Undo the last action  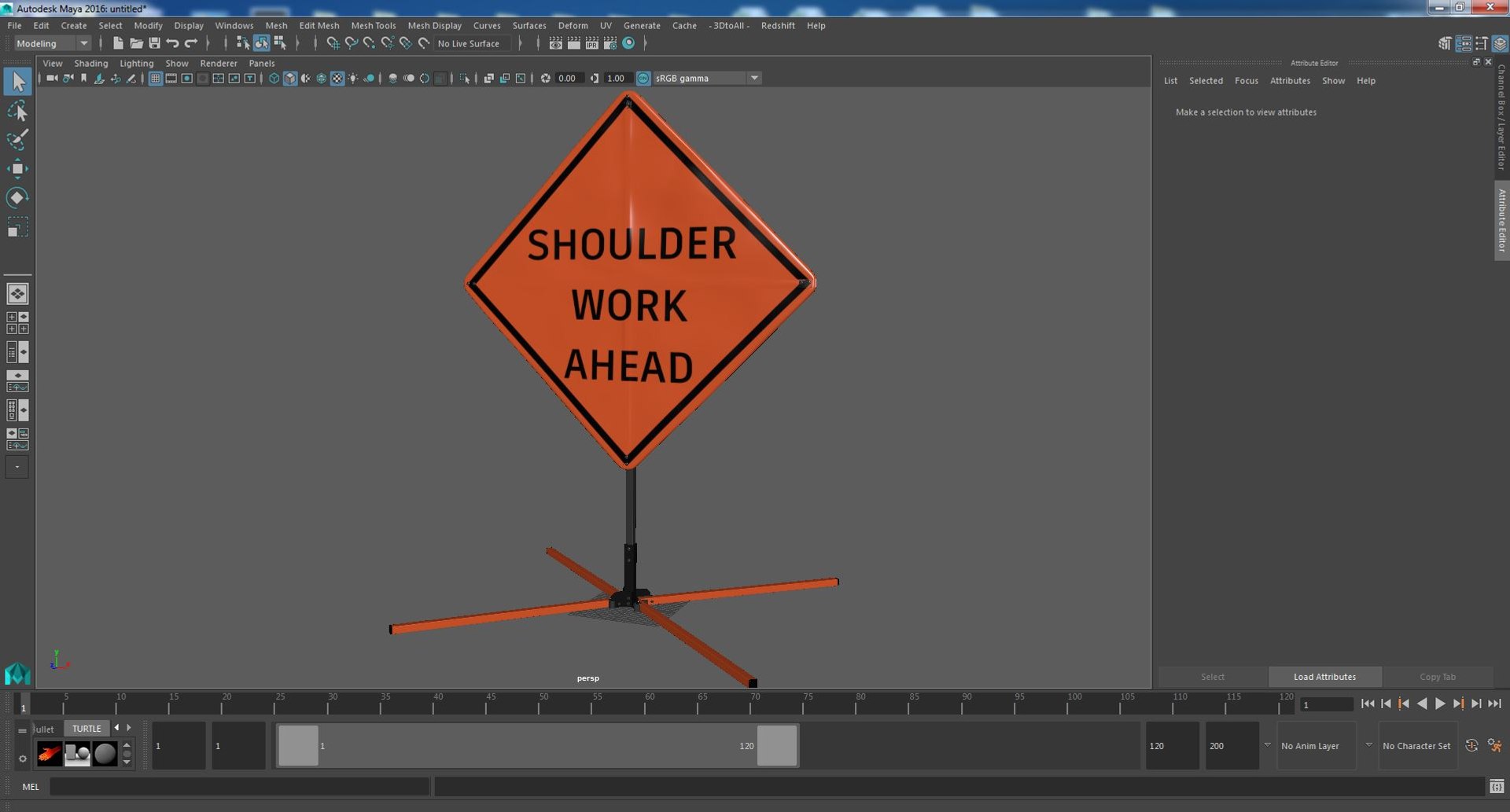click(172, 43)
